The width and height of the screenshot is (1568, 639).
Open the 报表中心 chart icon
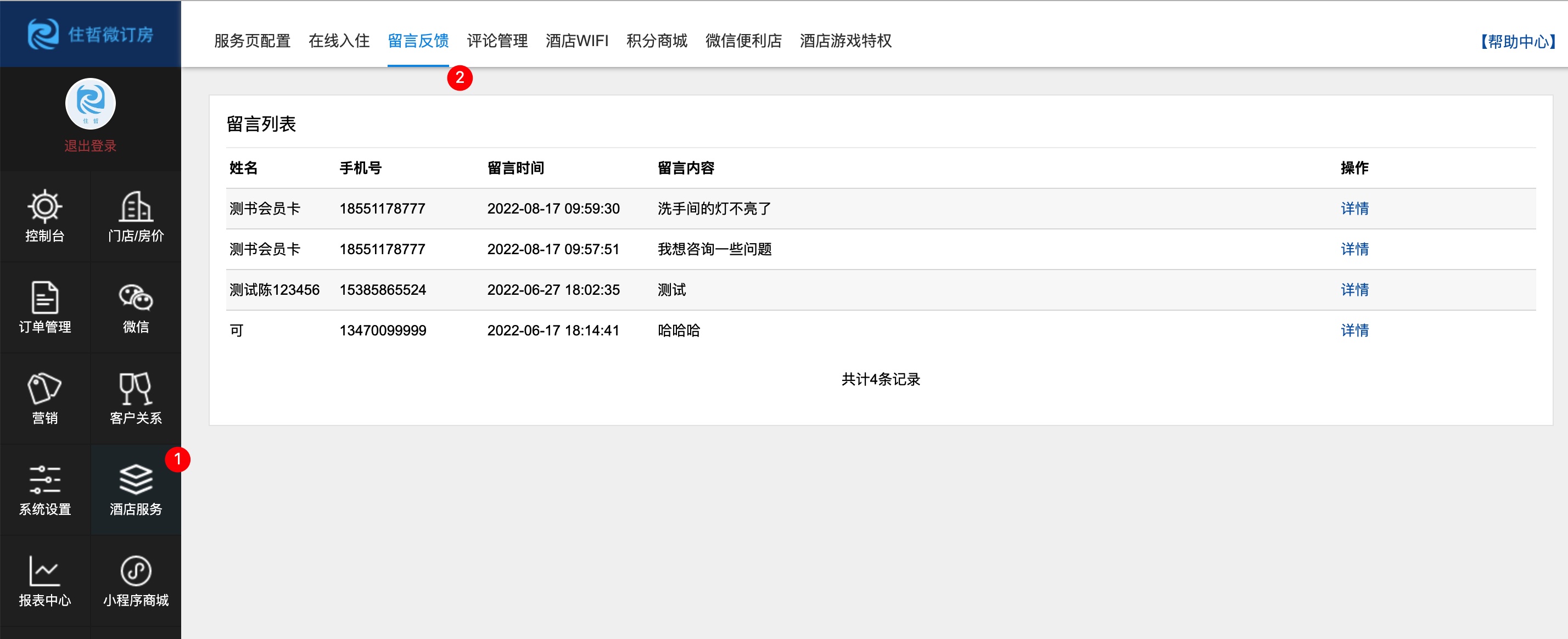point(44,572)
